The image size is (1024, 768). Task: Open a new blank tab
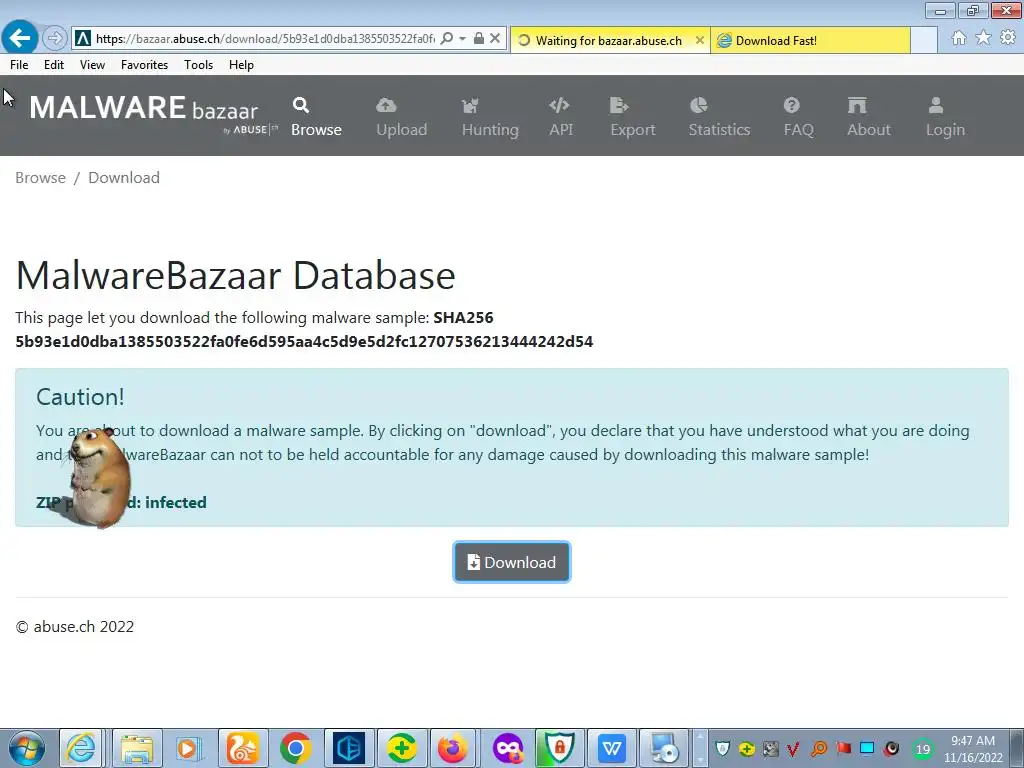(x=924, y=40)
